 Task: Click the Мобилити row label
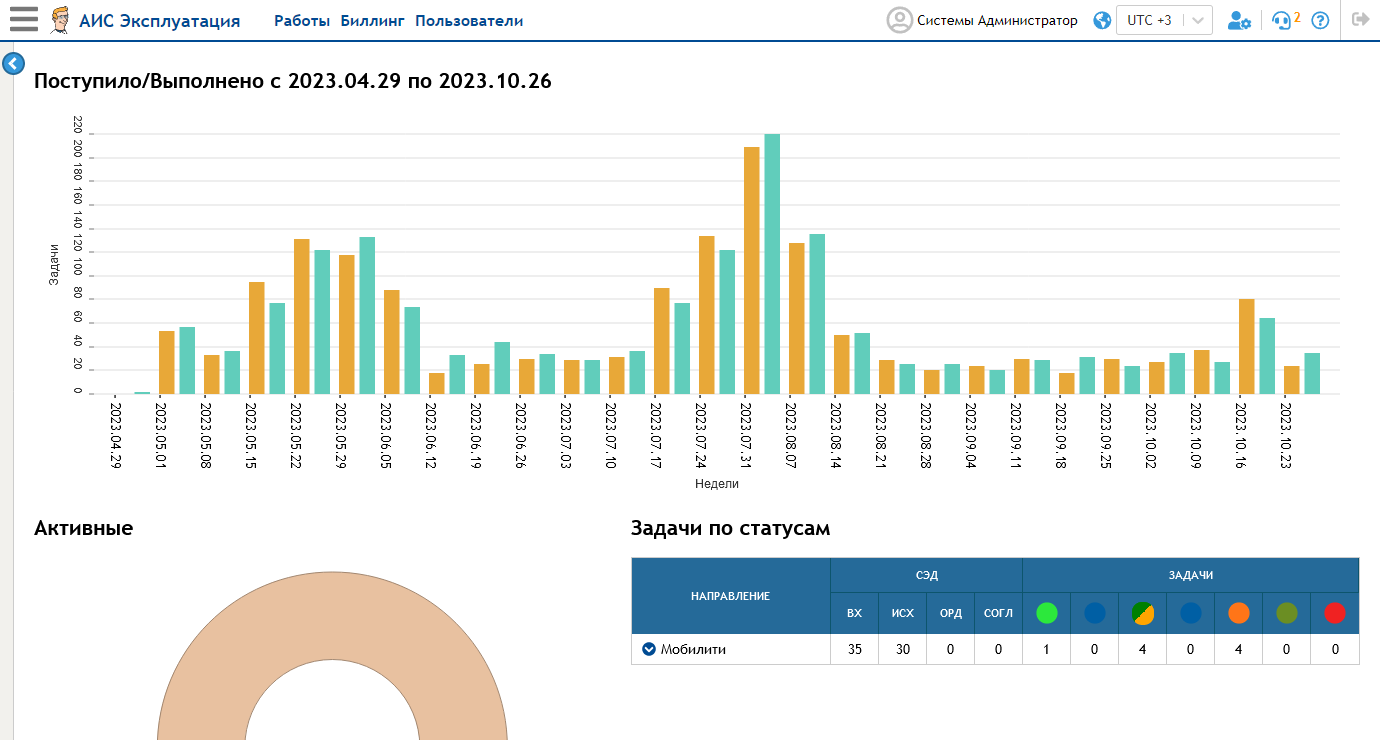pos(693,649)
